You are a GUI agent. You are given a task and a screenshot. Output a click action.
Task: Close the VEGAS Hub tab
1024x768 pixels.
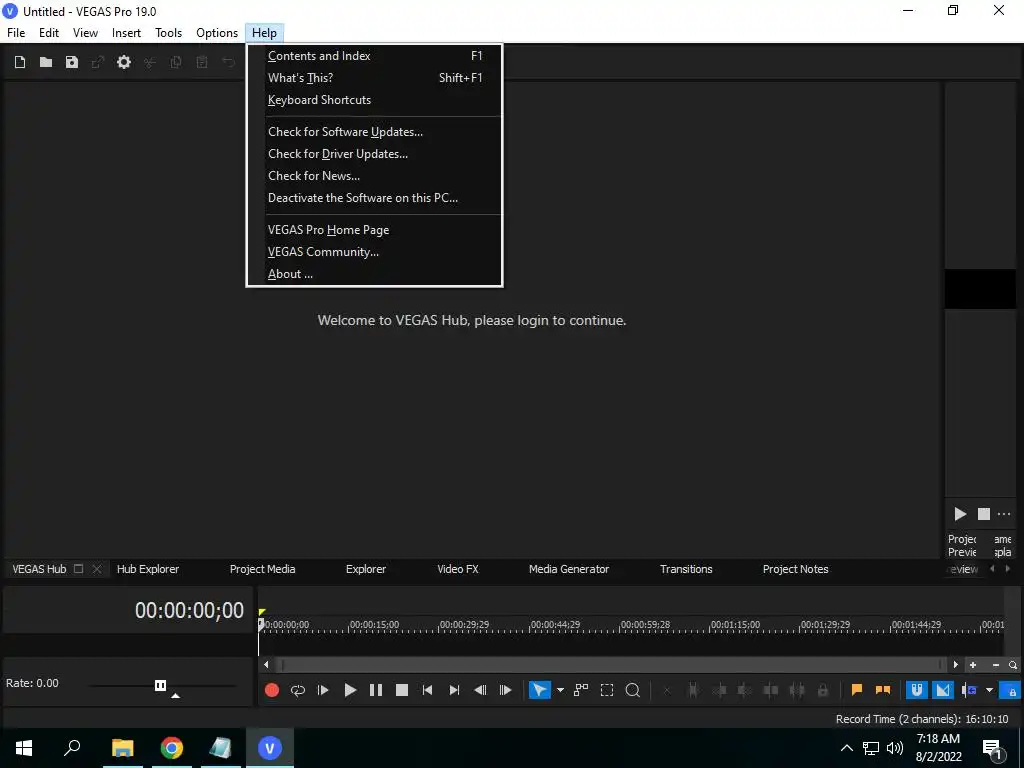tap(97, 569)
